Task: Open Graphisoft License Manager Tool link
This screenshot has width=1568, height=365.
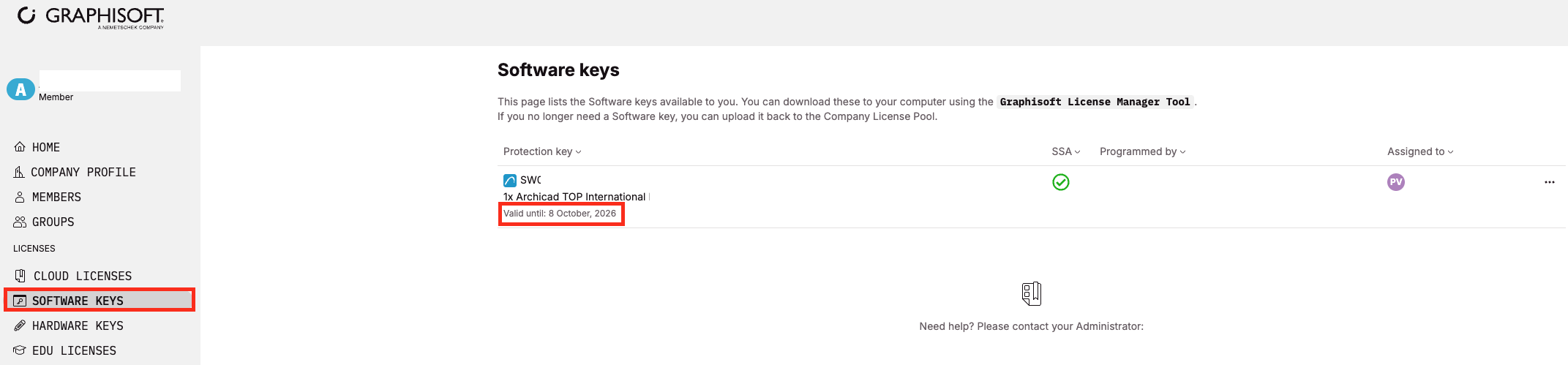Action: tap(1095, 102)
